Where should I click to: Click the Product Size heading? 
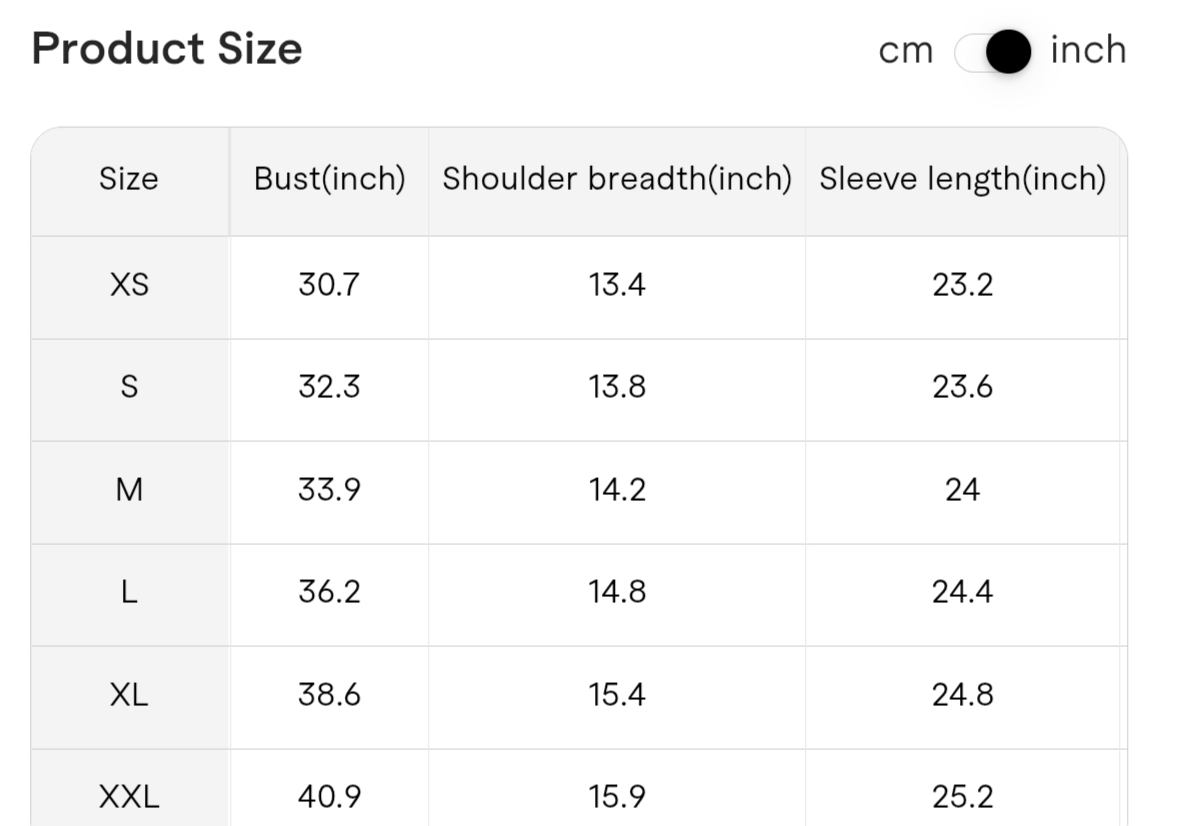[x=167, y=49]
